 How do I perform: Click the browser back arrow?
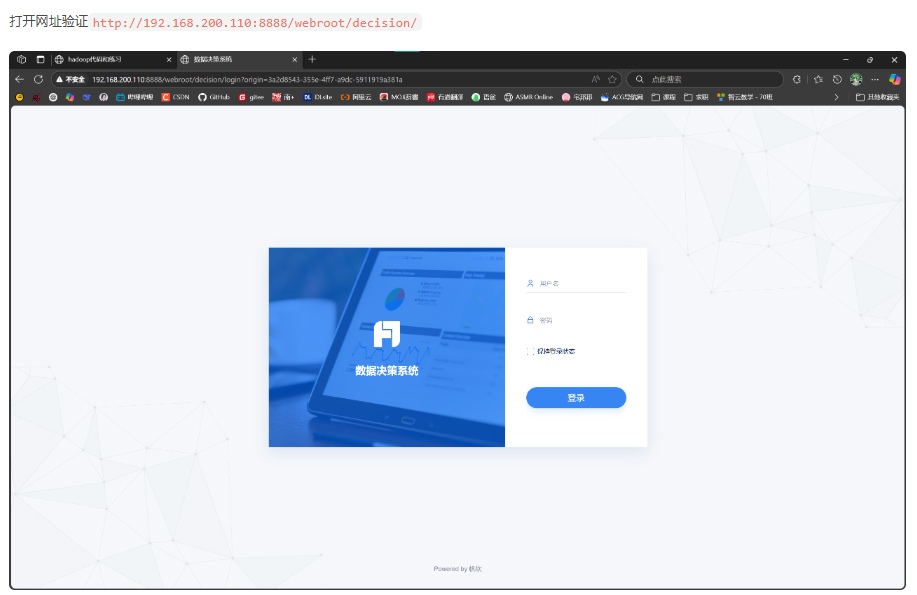(x=20, y=79)
